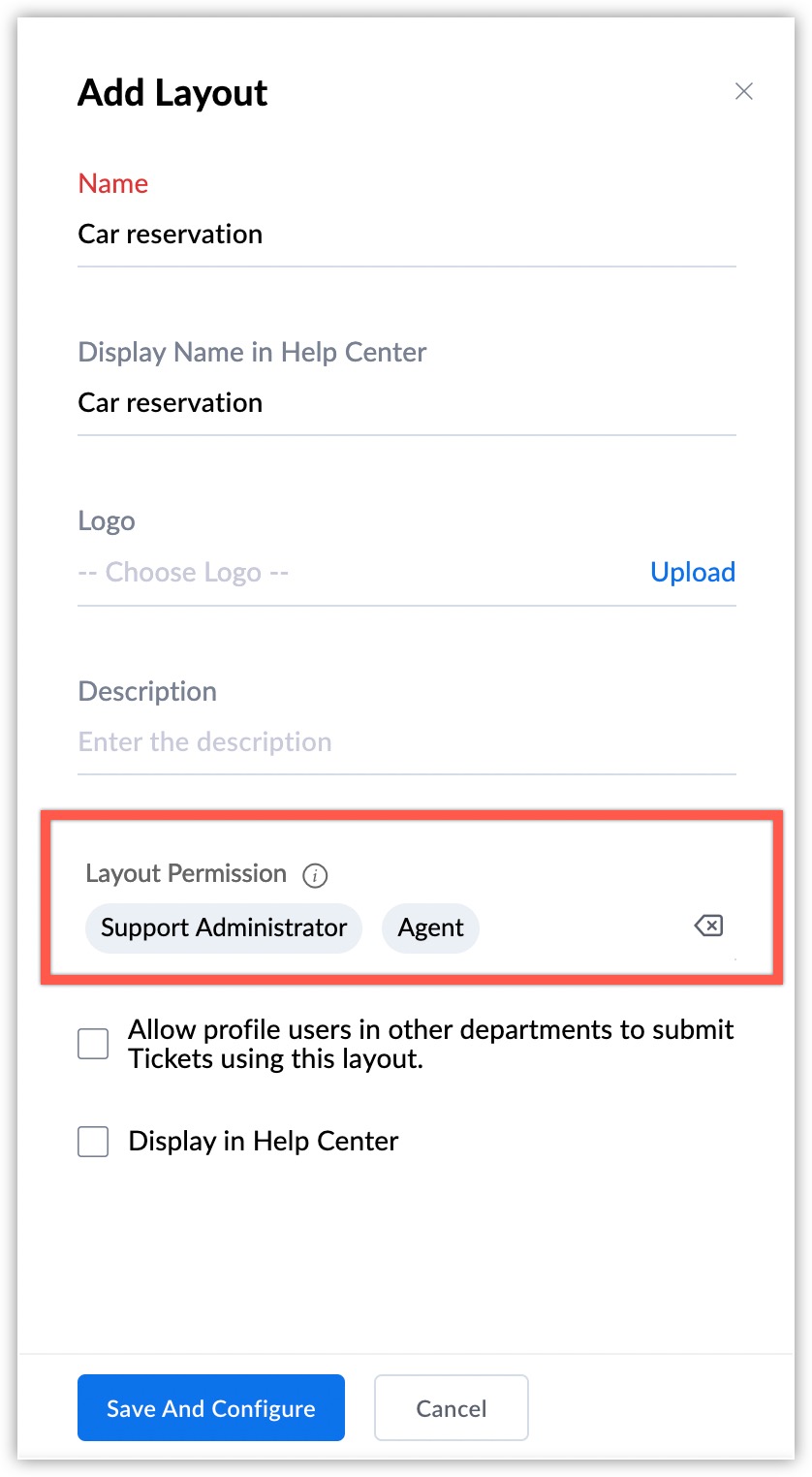Click into the Description field
Viewport: 812px width, 1477px height.
[x=407, y=742]
